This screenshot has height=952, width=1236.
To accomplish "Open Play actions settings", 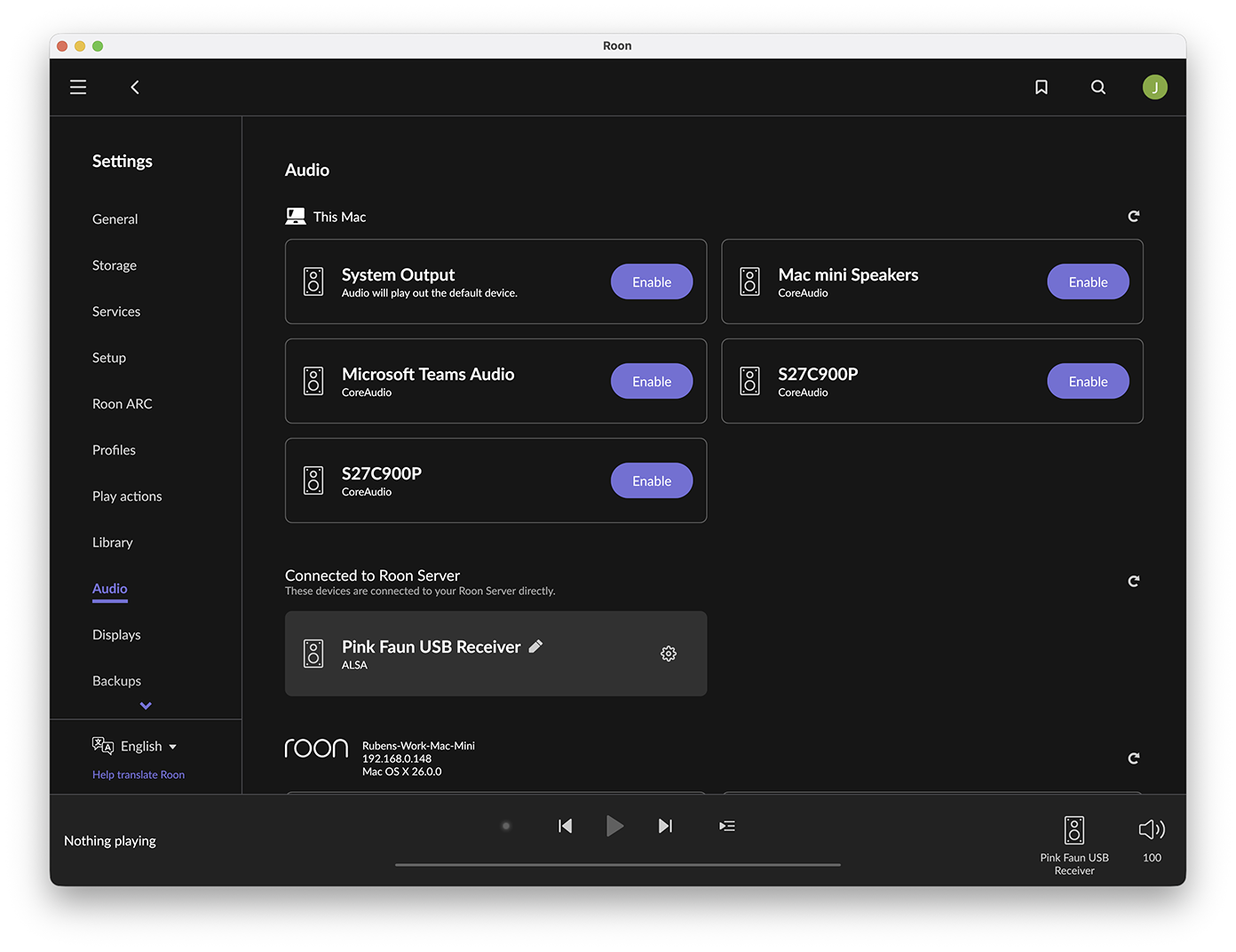I will 127,496.
